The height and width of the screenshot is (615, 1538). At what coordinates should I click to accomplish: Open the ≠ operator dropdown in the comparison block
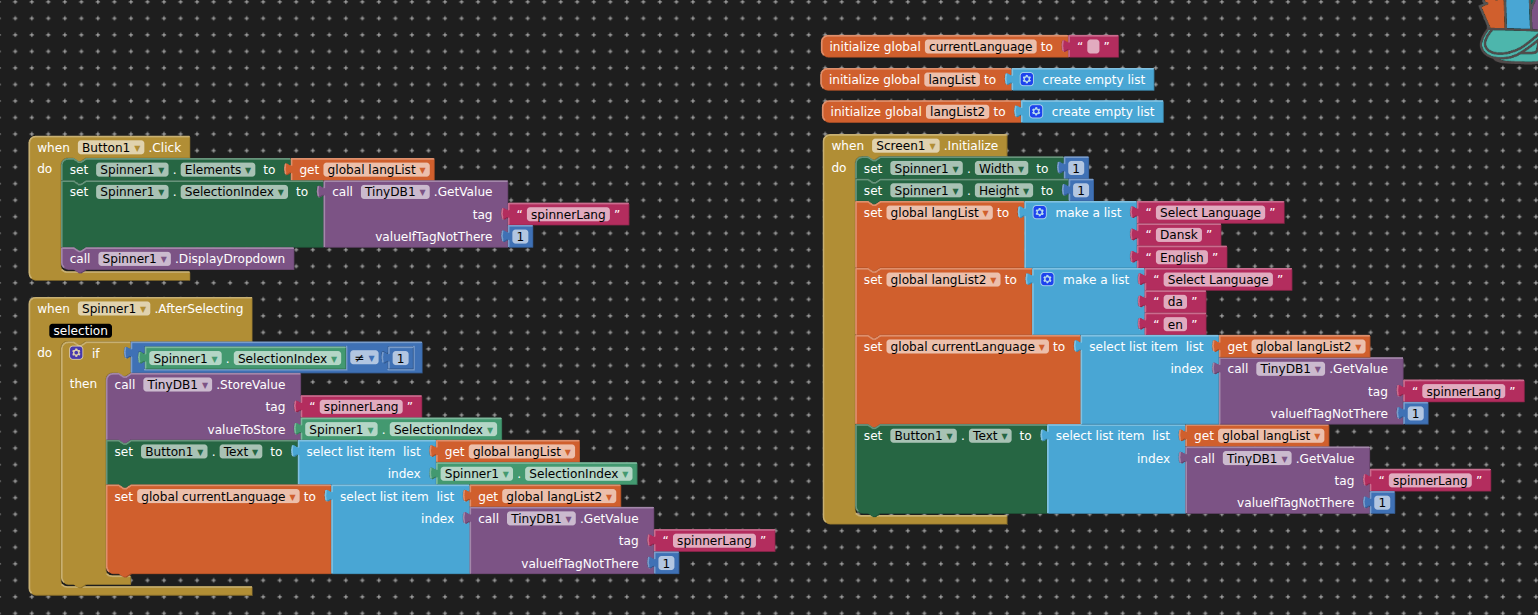[364, 358]
